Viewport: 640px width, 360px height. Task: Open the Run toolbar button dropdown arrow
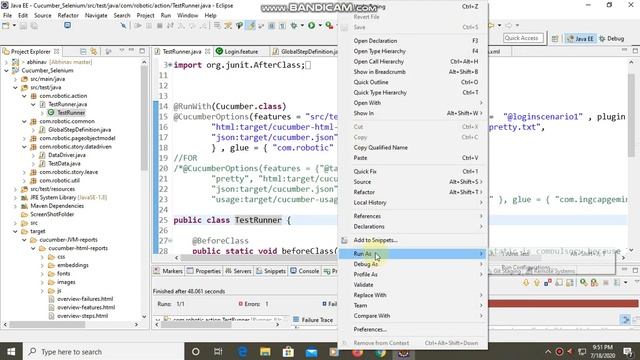click(x=320, y=25)
